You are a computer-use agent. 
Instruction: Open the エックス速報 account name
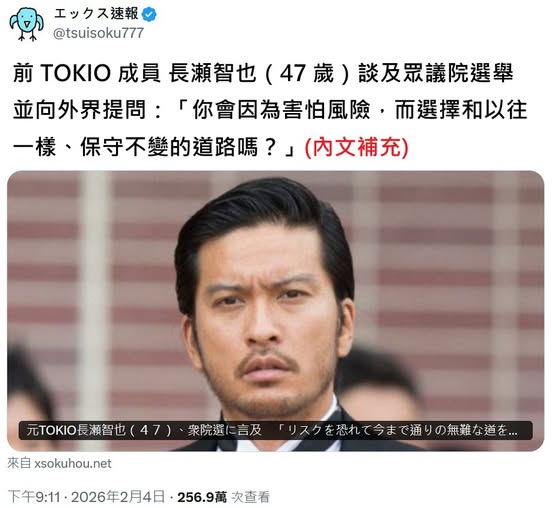tap(96, 14)
